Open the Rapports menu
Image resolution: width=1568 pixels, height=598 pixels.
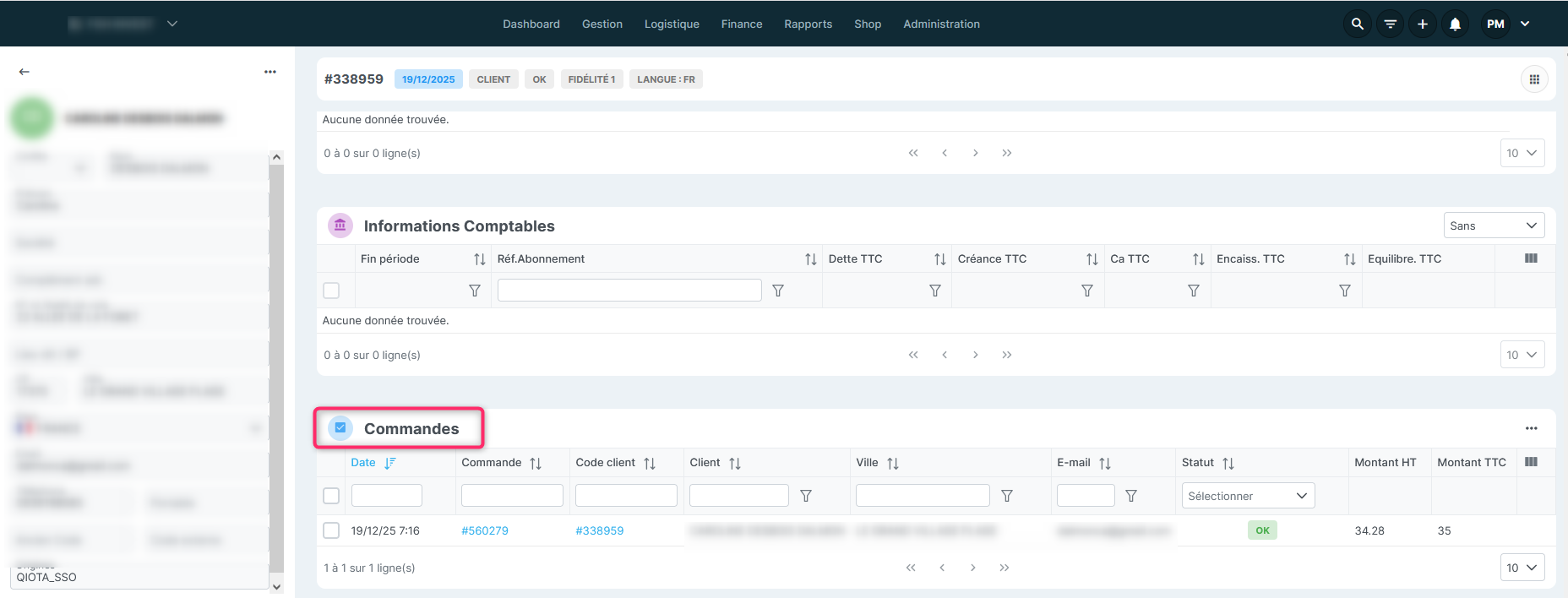[808, 24]
